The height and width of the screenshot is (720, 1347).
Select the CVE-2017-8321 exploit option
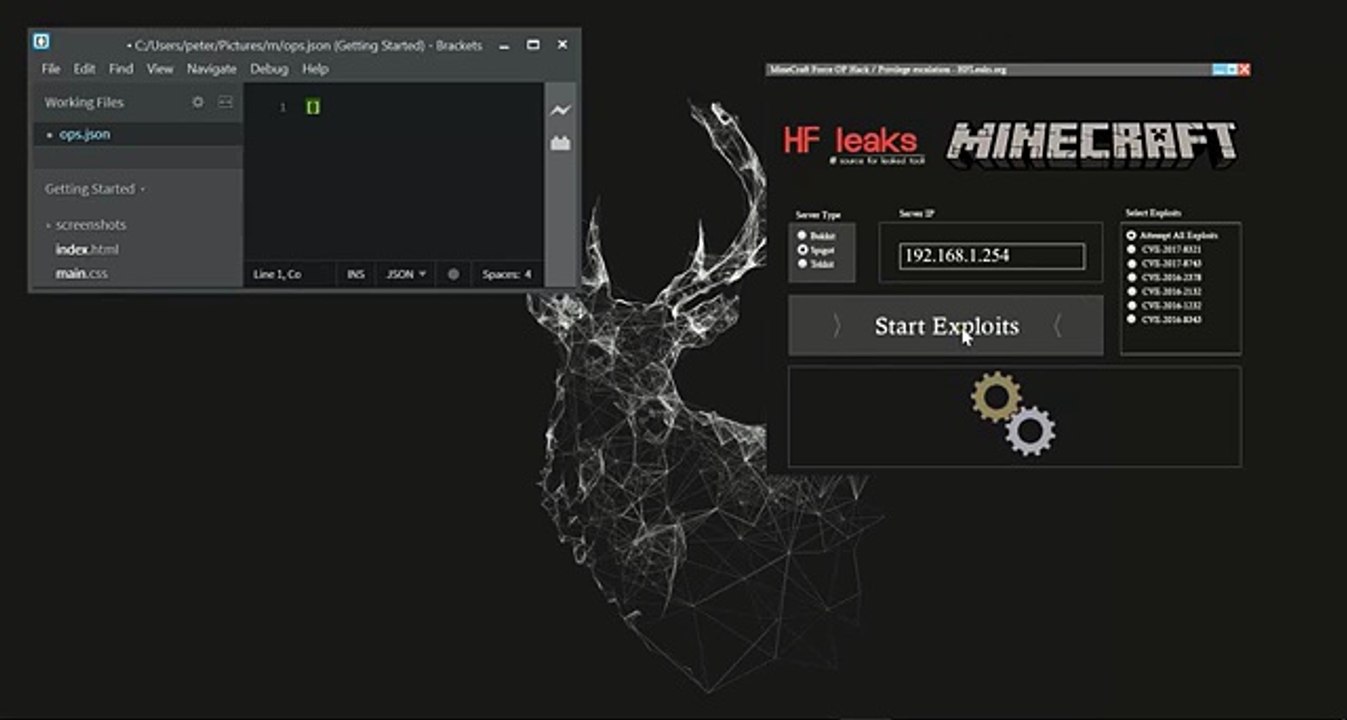tap(1131, 249)
